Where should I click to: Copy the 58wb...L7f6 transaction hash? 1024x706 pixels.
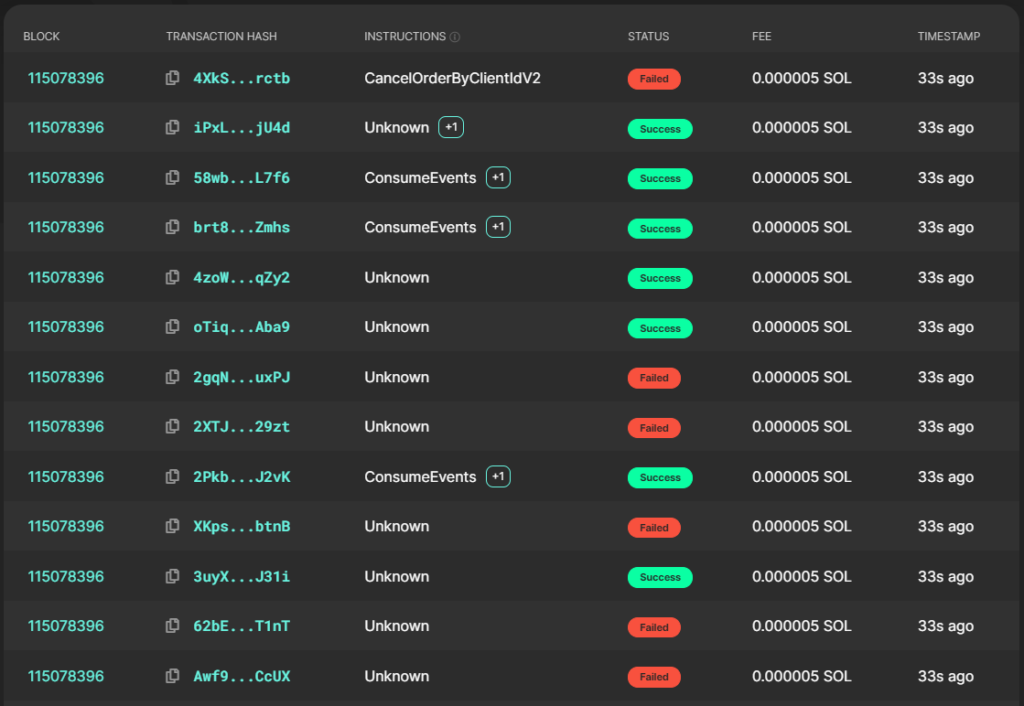pyautogui.click(x=172, y=178)
